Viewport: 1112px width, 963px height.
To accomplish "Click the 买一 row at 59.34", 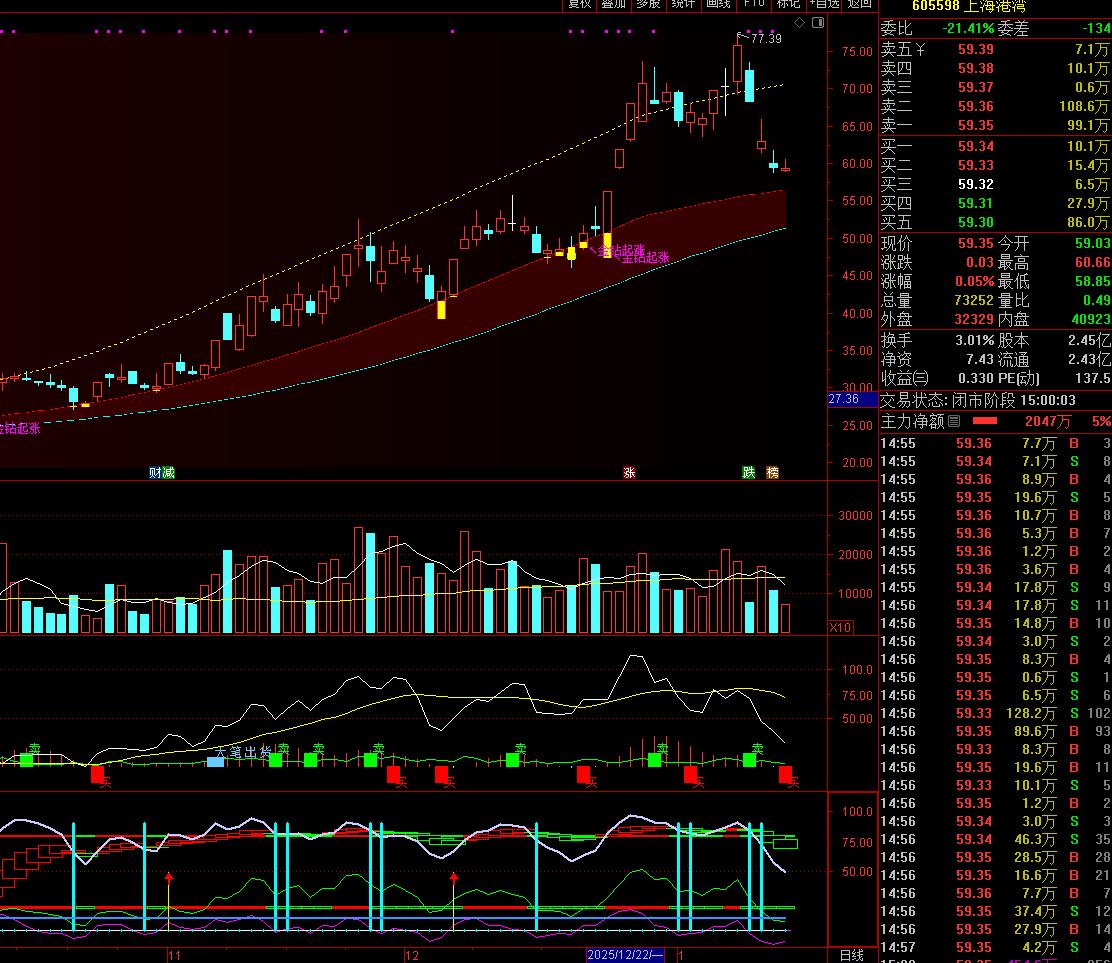I will [x=995, y=146].
